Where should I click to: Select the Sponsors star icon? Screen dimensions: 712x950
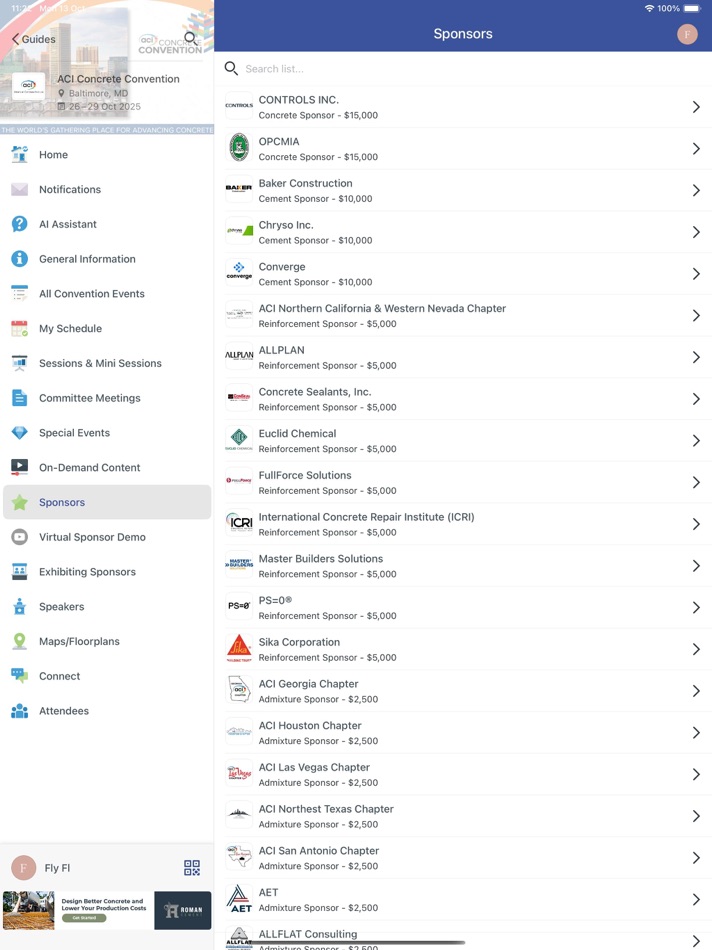pos(19,502)
